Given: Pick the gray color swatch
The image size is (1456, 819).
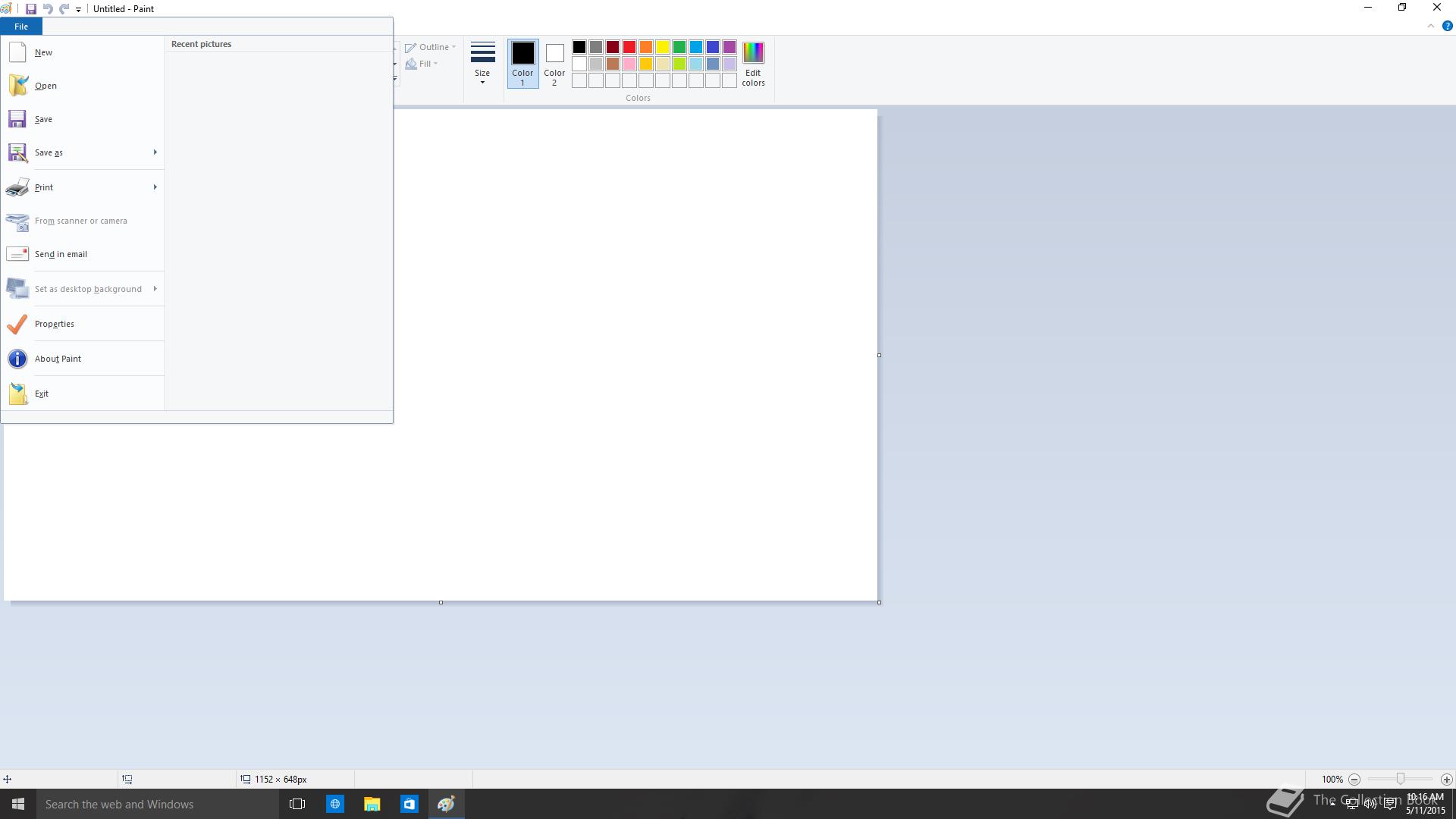Looking at the screenshot, I should pos(596,47).
